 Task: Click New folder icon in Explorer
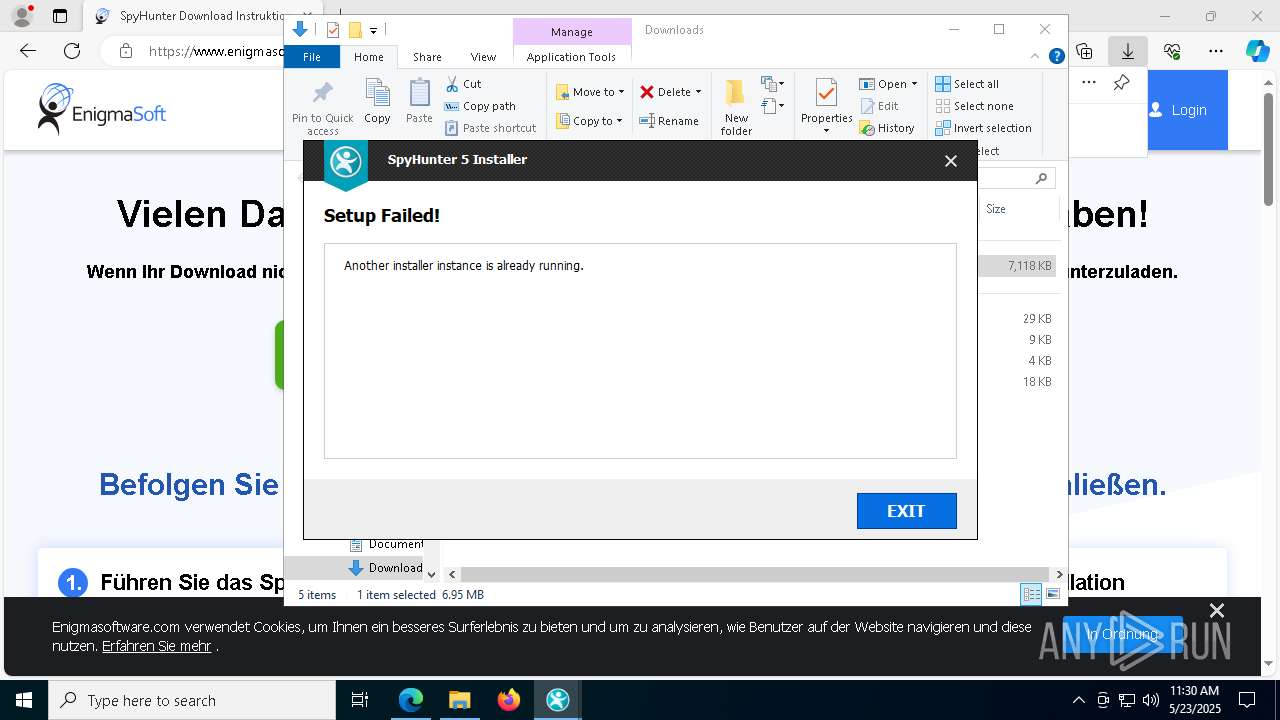point(736,107)
